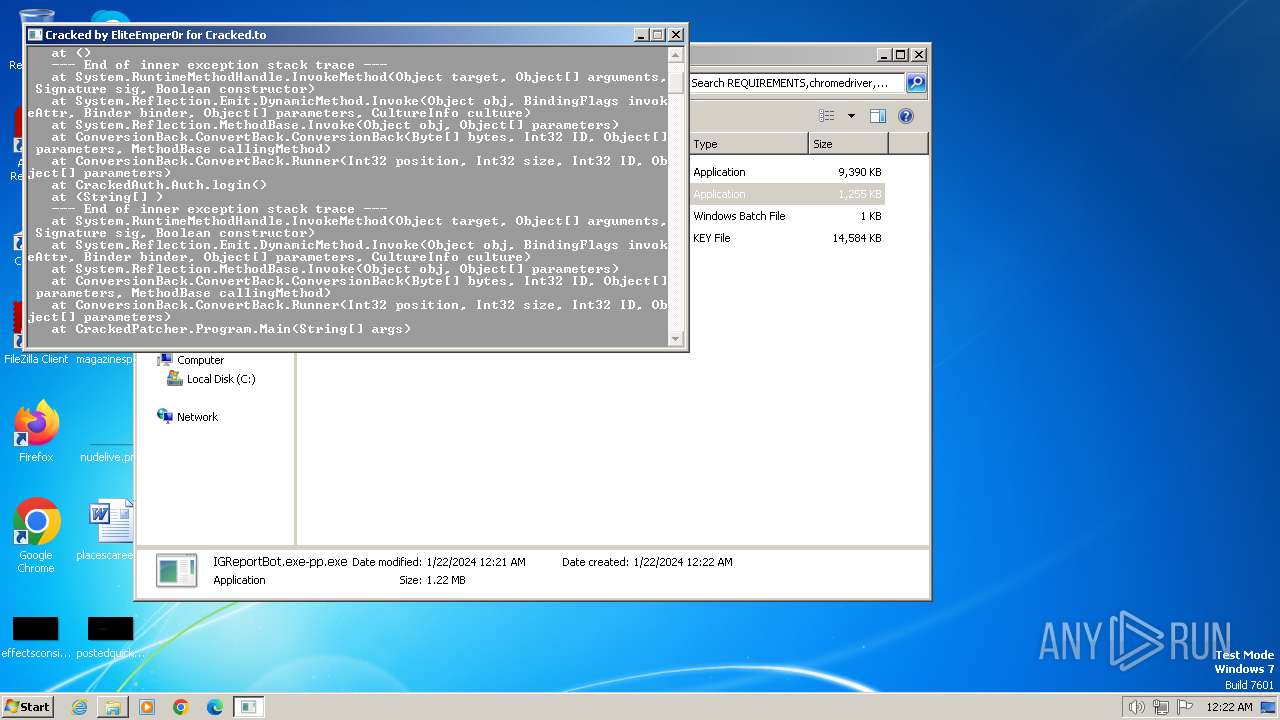Viewport: 1280px width, 720px height.
Task: Close the Cracked console window
Action: [x=675, y=35]
